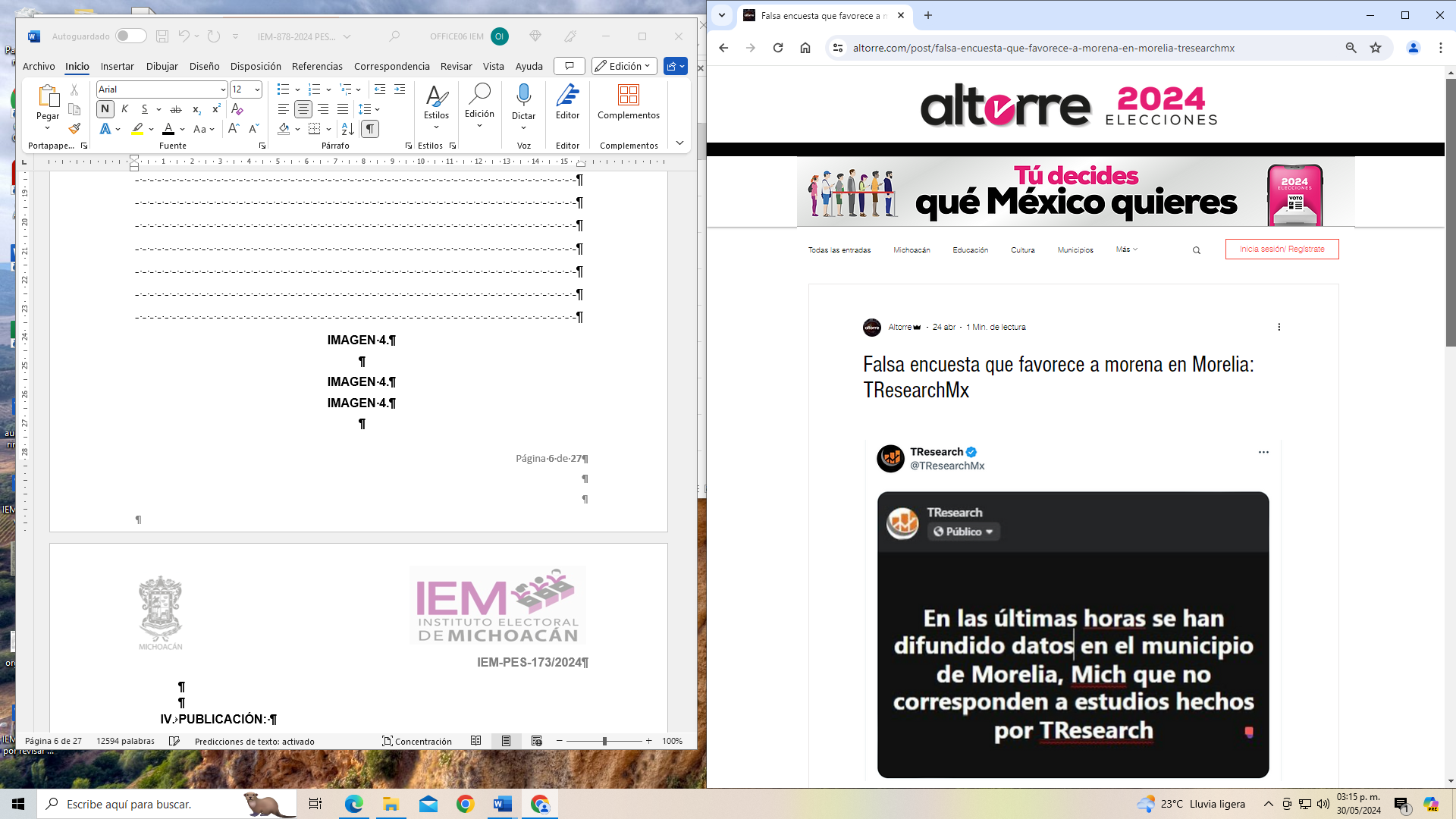
Task: Click the Pegar paste icon in Word
Action: click(x=48, y=96)
